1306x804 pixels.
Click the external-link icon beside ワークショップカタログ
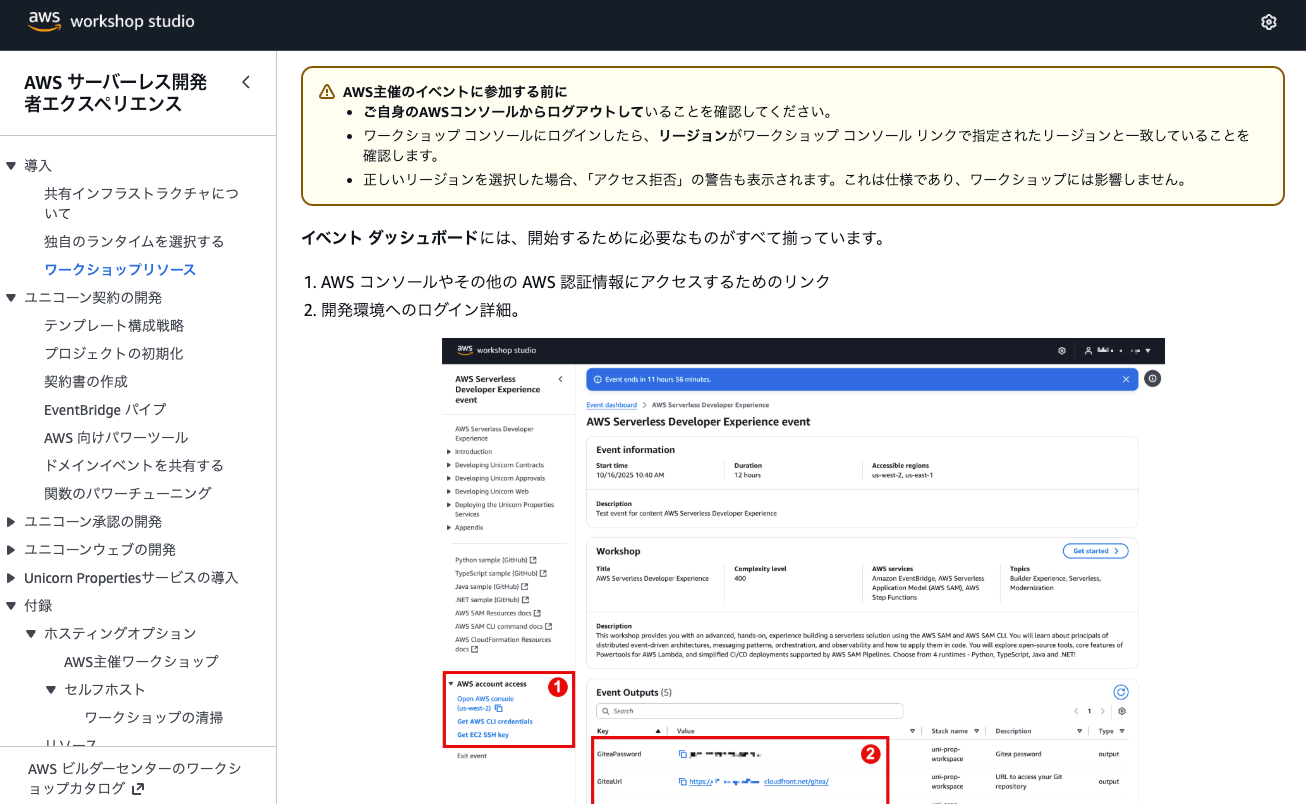(x=138, y=788)
